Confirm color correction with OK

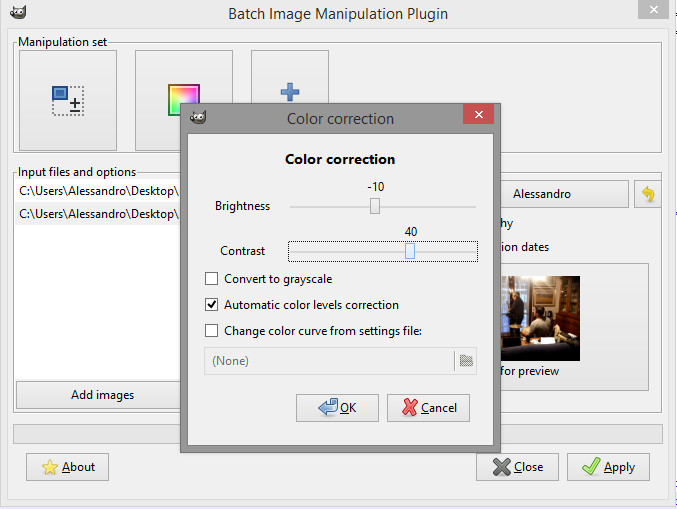point(337,408)
